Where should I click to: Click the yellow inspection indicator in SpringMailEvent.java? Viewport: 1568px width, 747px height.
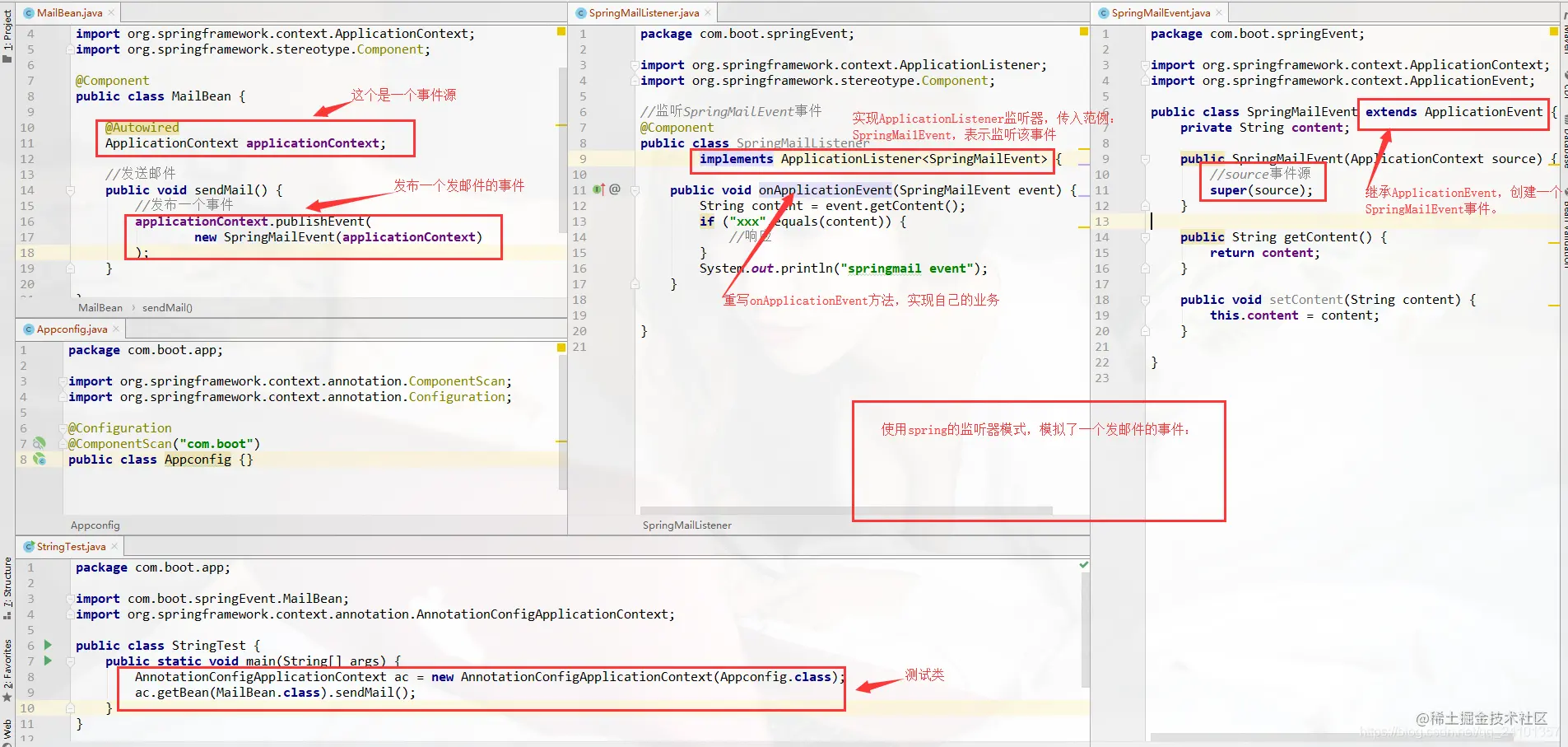(x=1554, y=31)
